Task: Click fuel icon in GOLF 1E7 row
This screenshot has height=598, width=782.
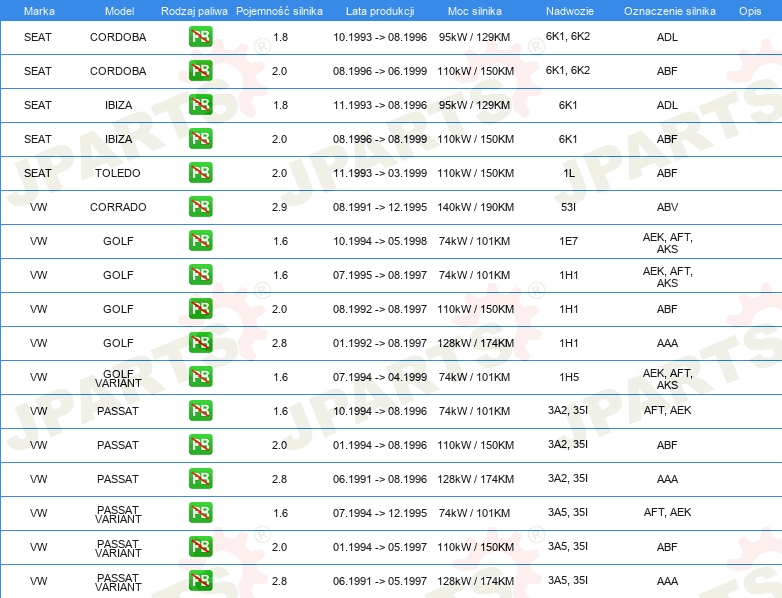Action: tap(200, 240)
